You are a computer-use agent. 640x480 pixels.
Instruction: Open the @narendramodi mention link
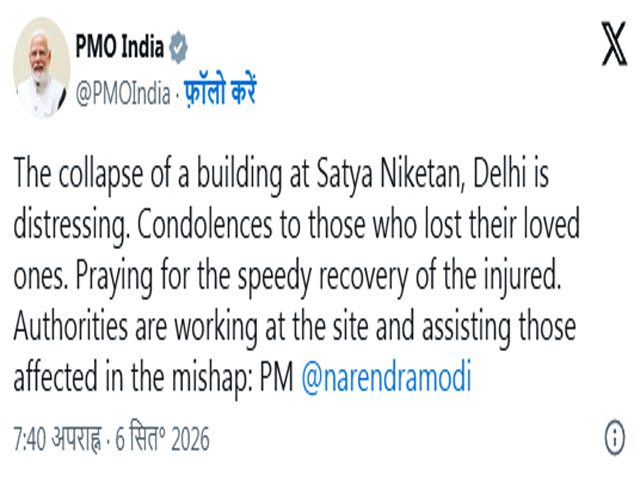(x=386, y=376)
